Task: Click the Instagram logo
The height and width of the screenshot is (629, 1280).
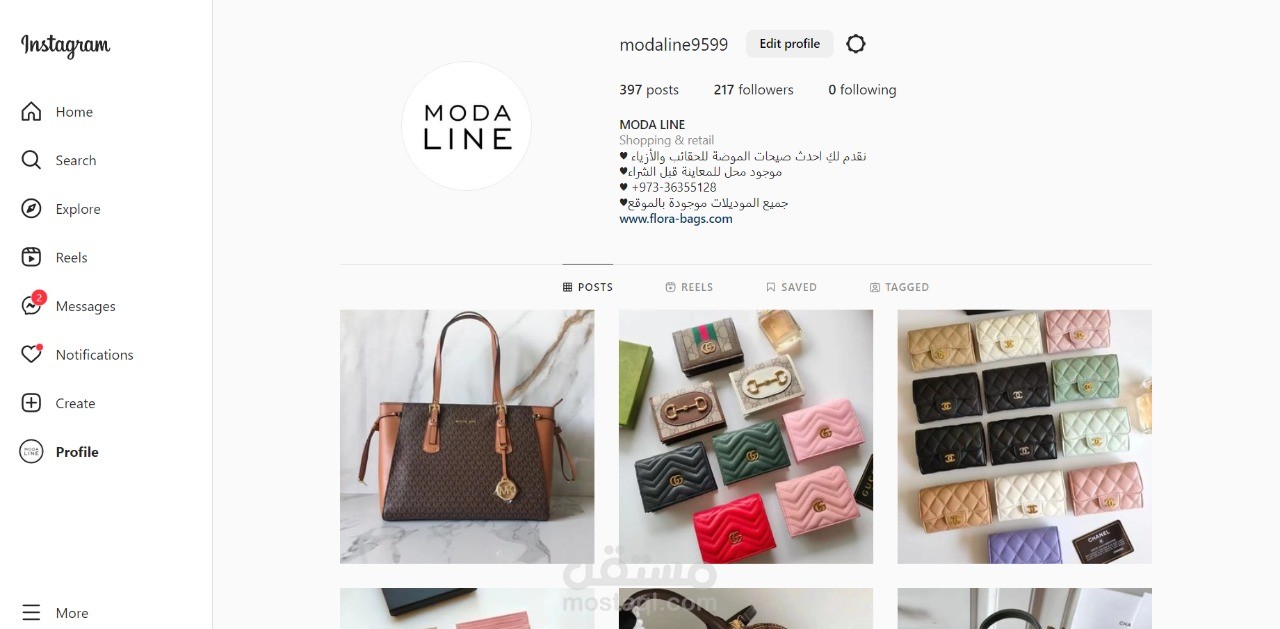Action: pyautogui.click(x=66, y=46)
